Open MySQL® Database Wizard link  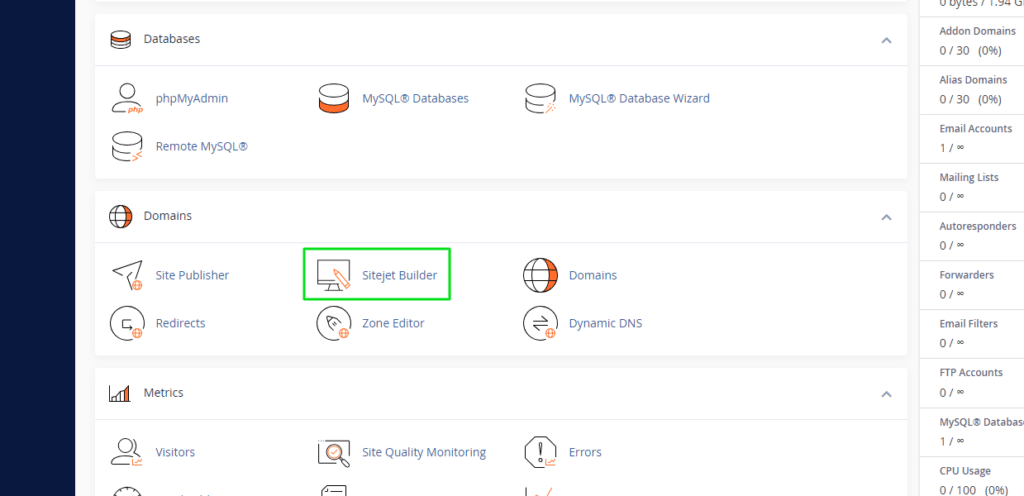pos(639,99)
